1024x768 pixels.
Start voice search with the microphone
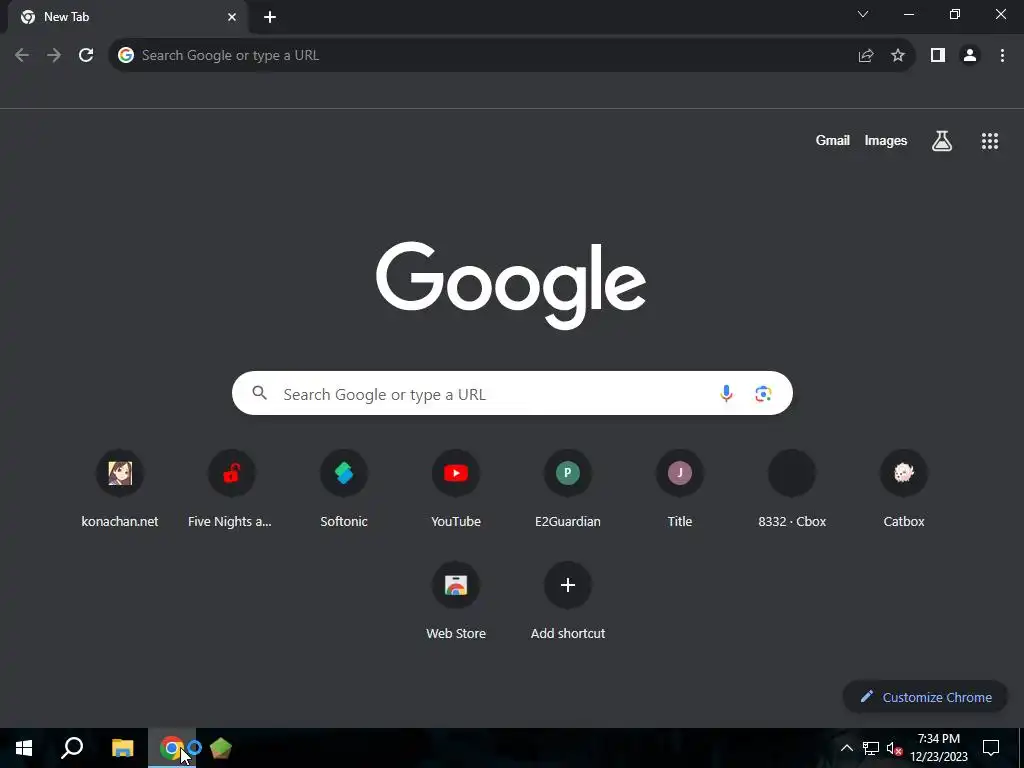(x=726, y=393)
